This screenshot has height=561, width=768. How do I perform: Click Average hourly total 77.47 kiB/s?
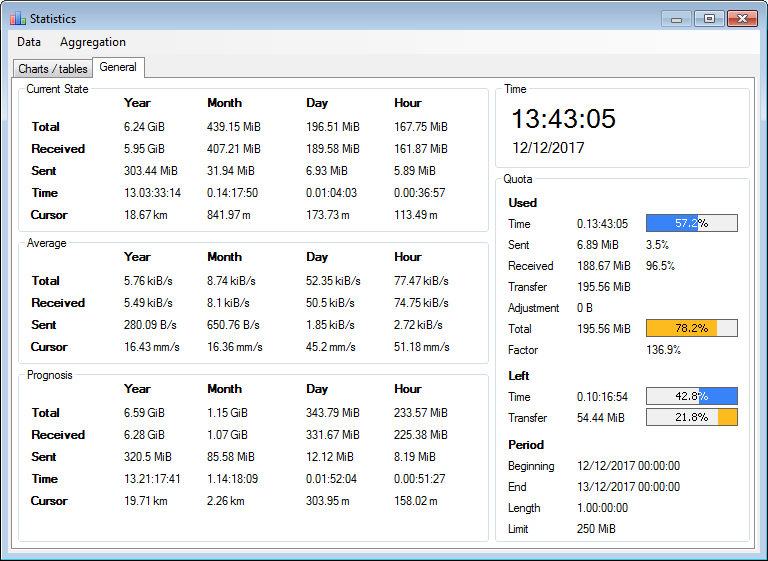click(421, 281)
